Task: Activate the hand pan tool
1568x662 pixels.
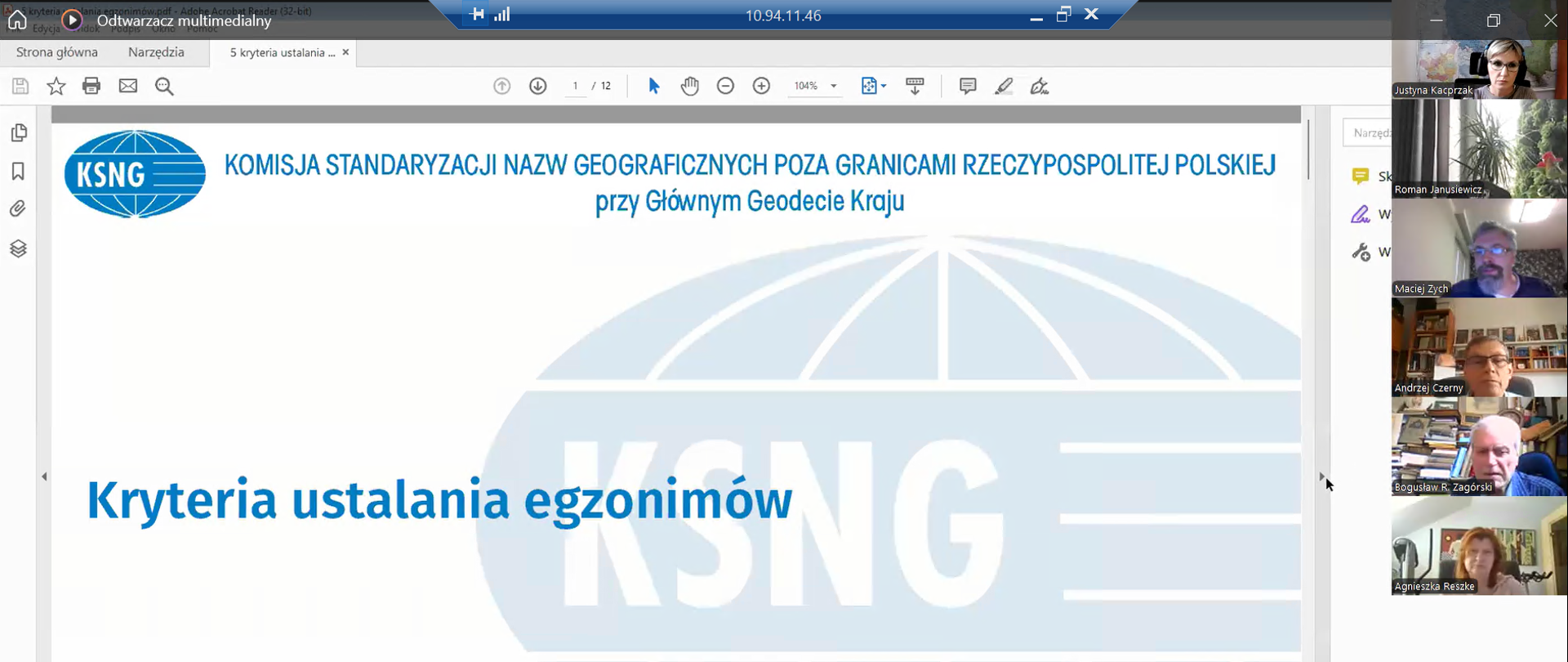Action: (x=690, y=86)
